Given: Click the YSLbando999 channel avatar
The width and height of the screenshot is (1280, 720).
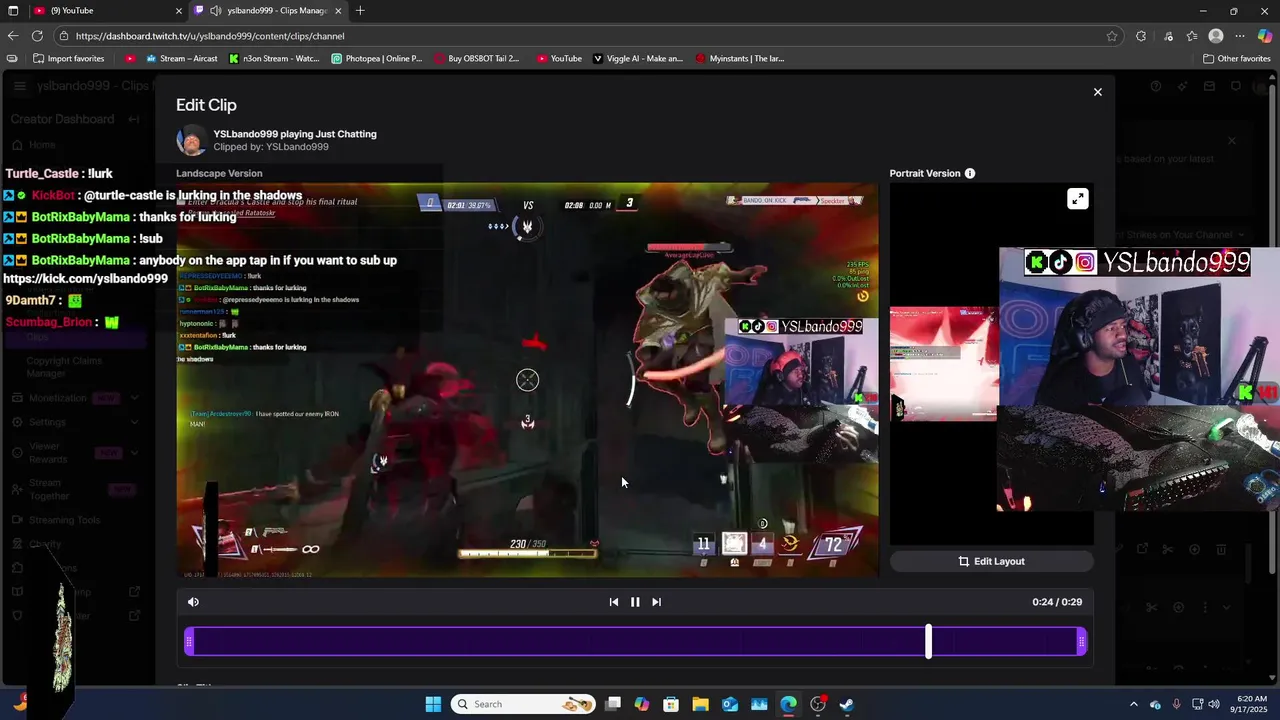Looking at the screenshot, I should point(191,140).
